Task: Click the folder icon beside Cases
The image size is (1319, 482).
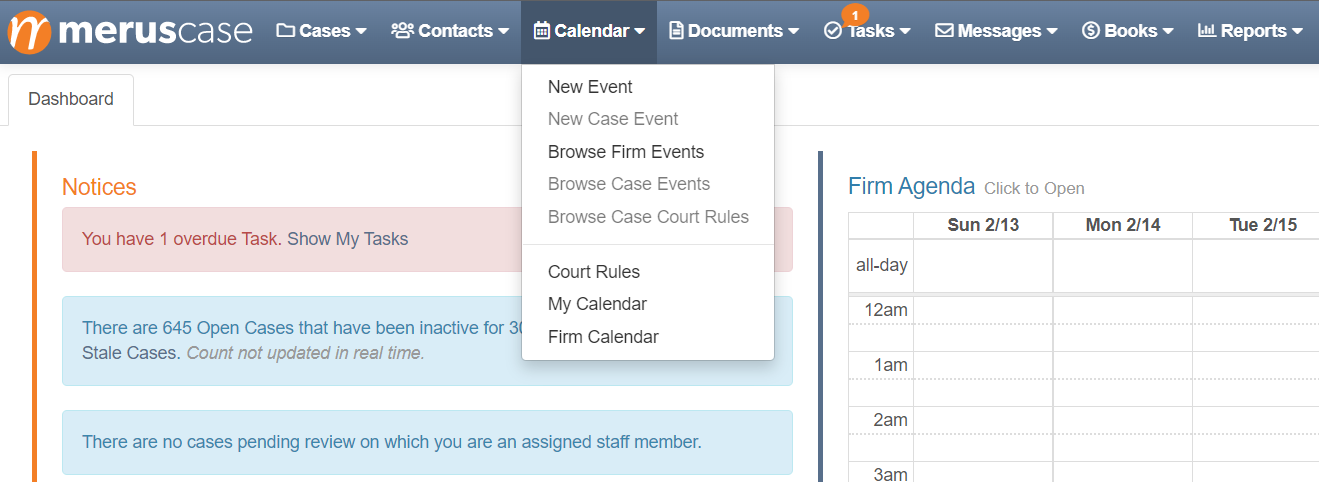Action: tap(286, 31)
